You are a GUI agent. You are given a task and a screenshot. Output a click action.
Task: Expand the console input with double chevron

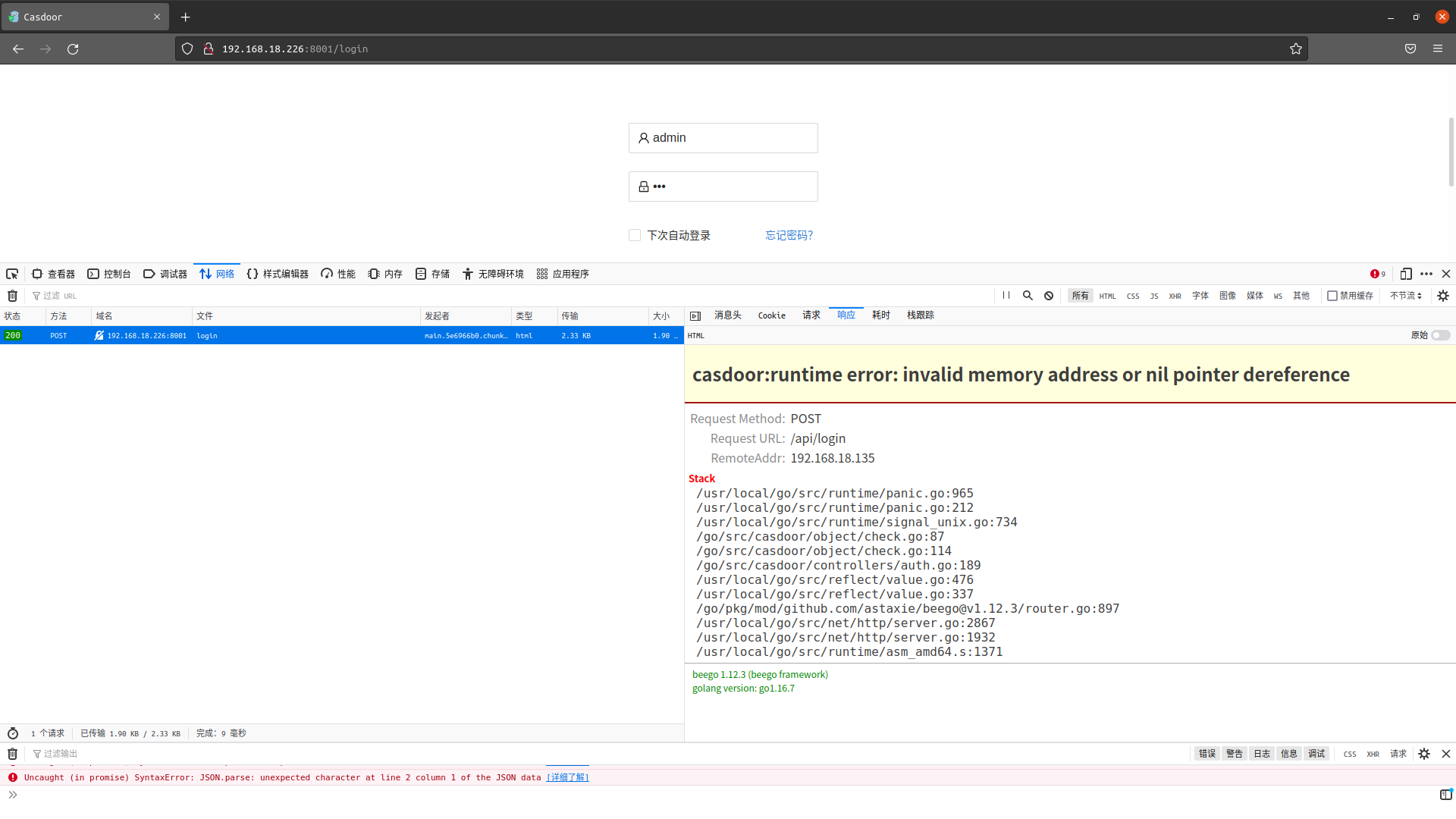[12, 794]
